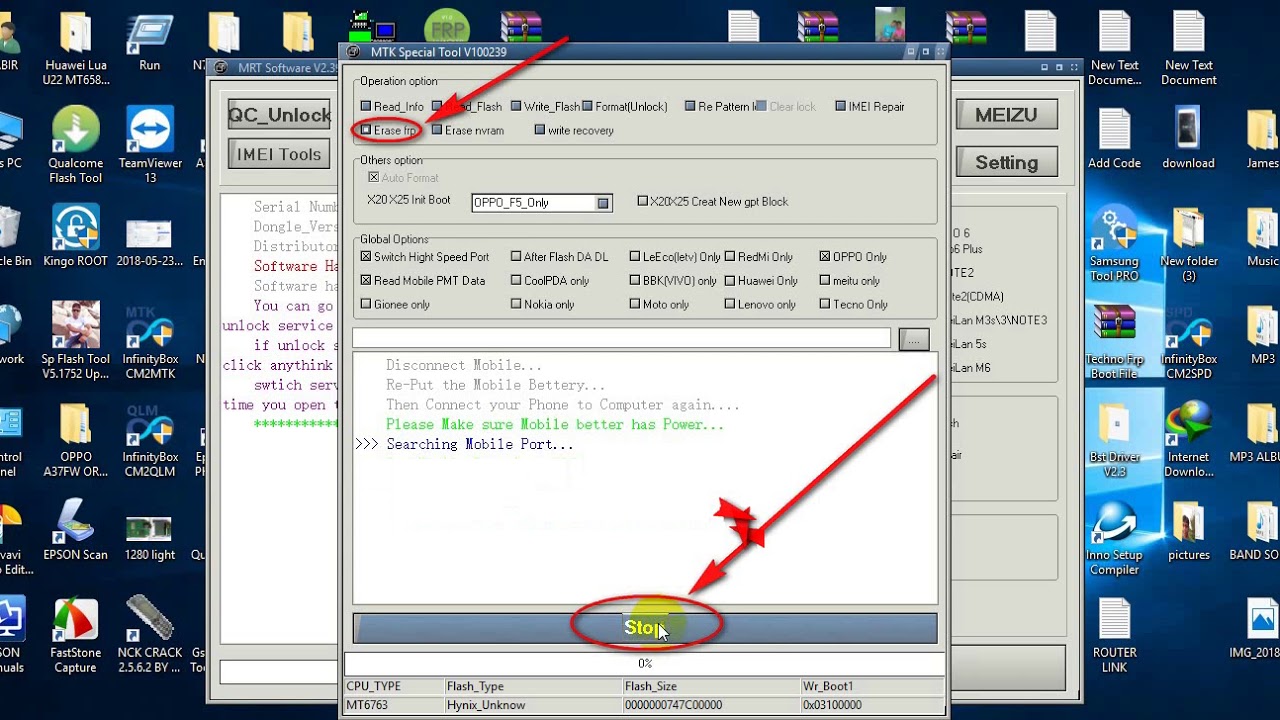This screenshot has height=720, width=1280.
Task: Open the 1280 light desktop file
Action: tap(150, 537)
